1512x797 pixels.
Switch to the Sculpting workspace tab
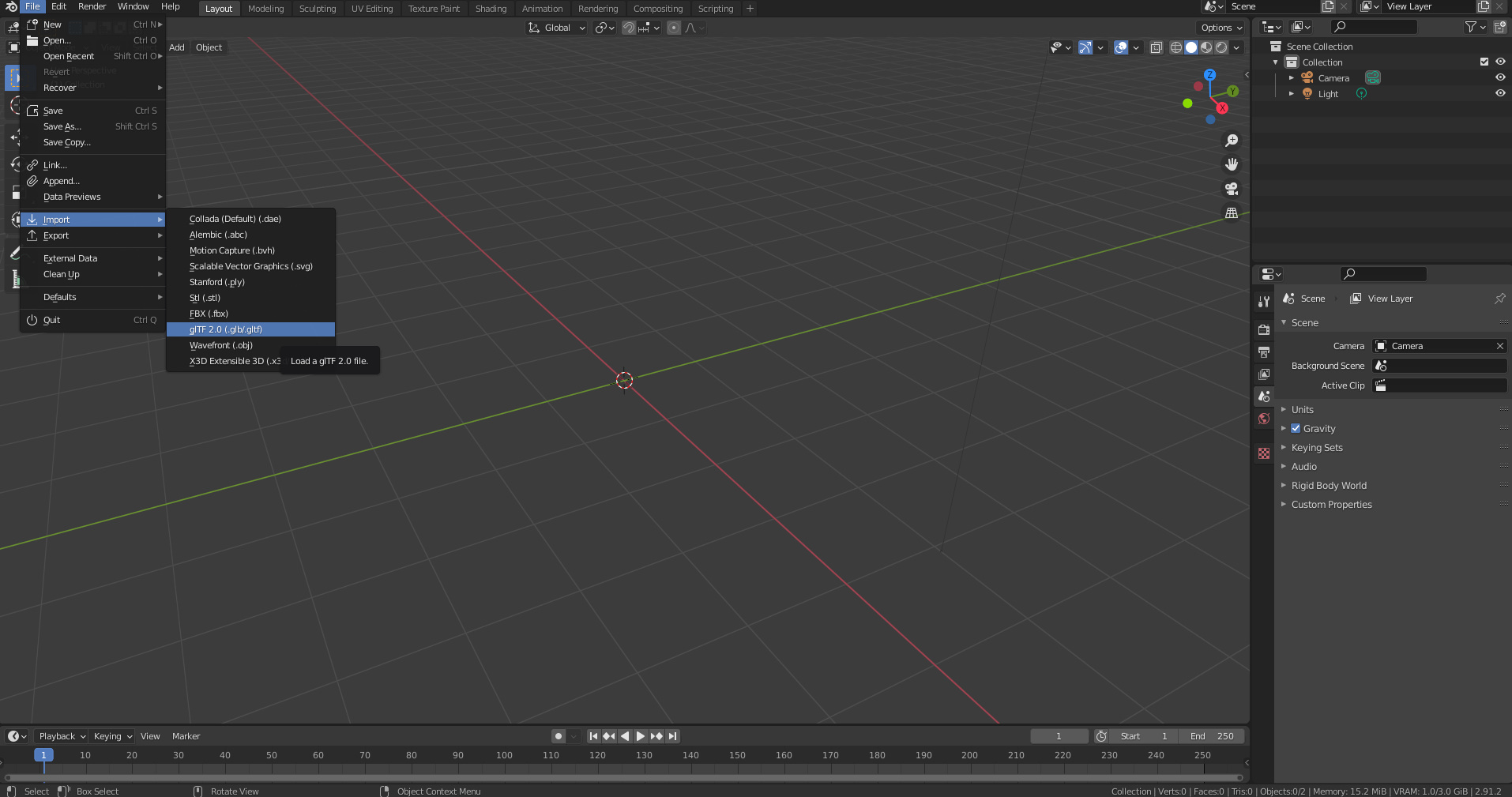pos(317,9)
